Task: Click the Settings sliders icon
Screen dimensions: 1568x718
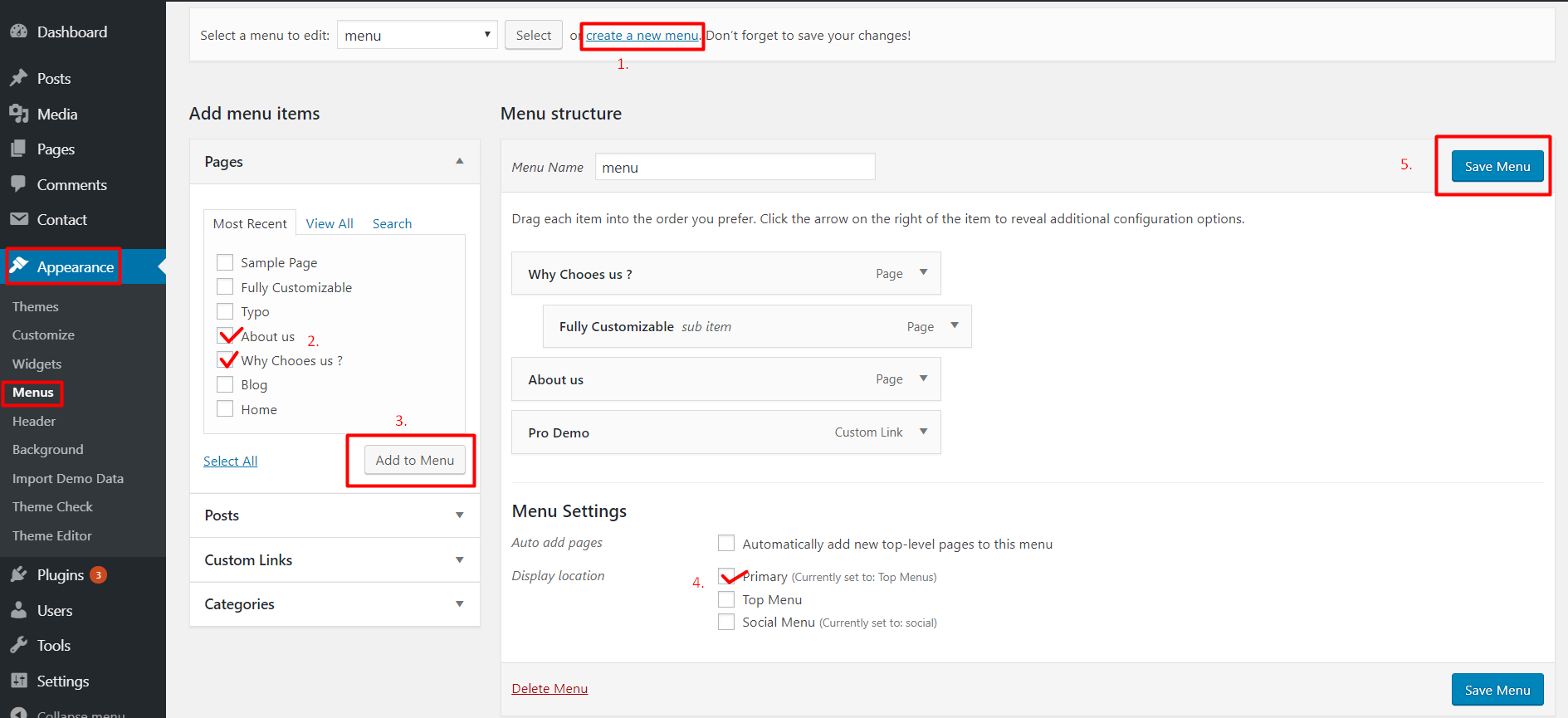Action: [19, 681]
